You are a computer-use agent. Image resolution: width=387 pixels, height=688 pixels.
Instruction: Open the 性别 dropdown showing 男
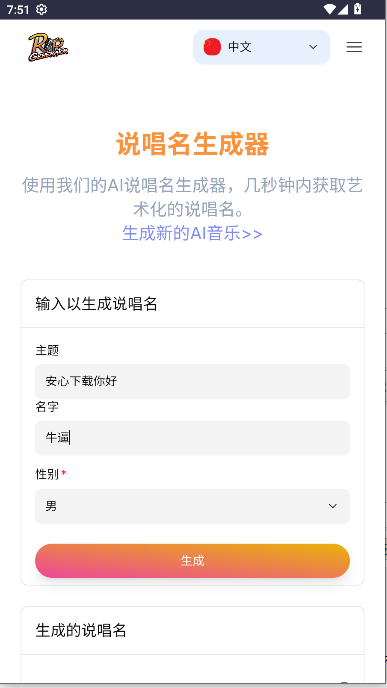click(x=192, y=506)
